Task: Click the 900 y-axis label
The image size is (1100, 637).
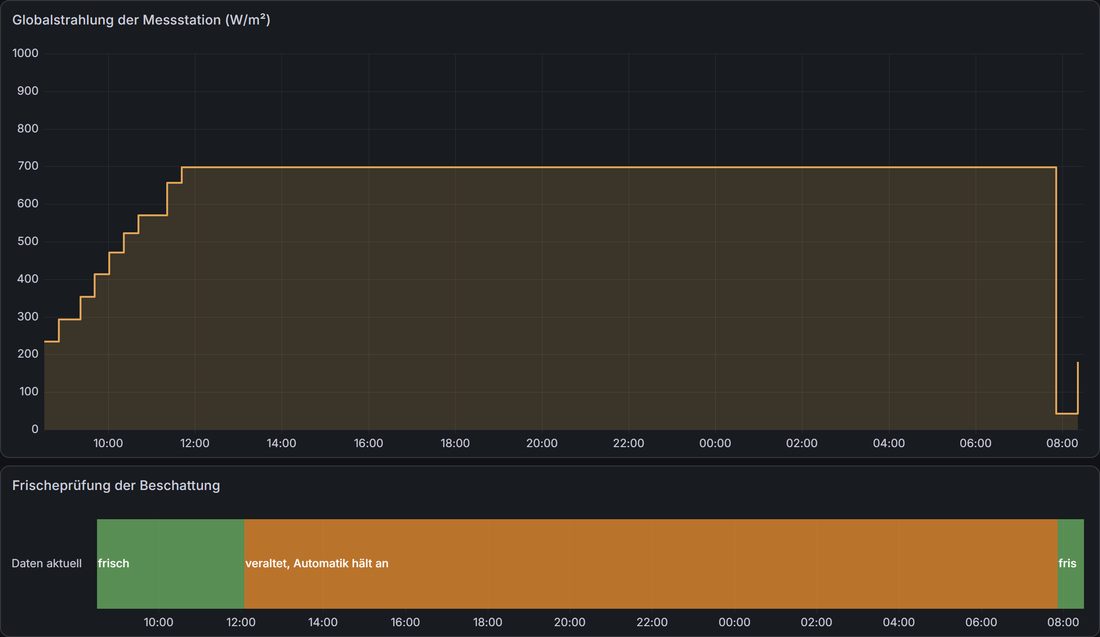Action: click(28, 91)
